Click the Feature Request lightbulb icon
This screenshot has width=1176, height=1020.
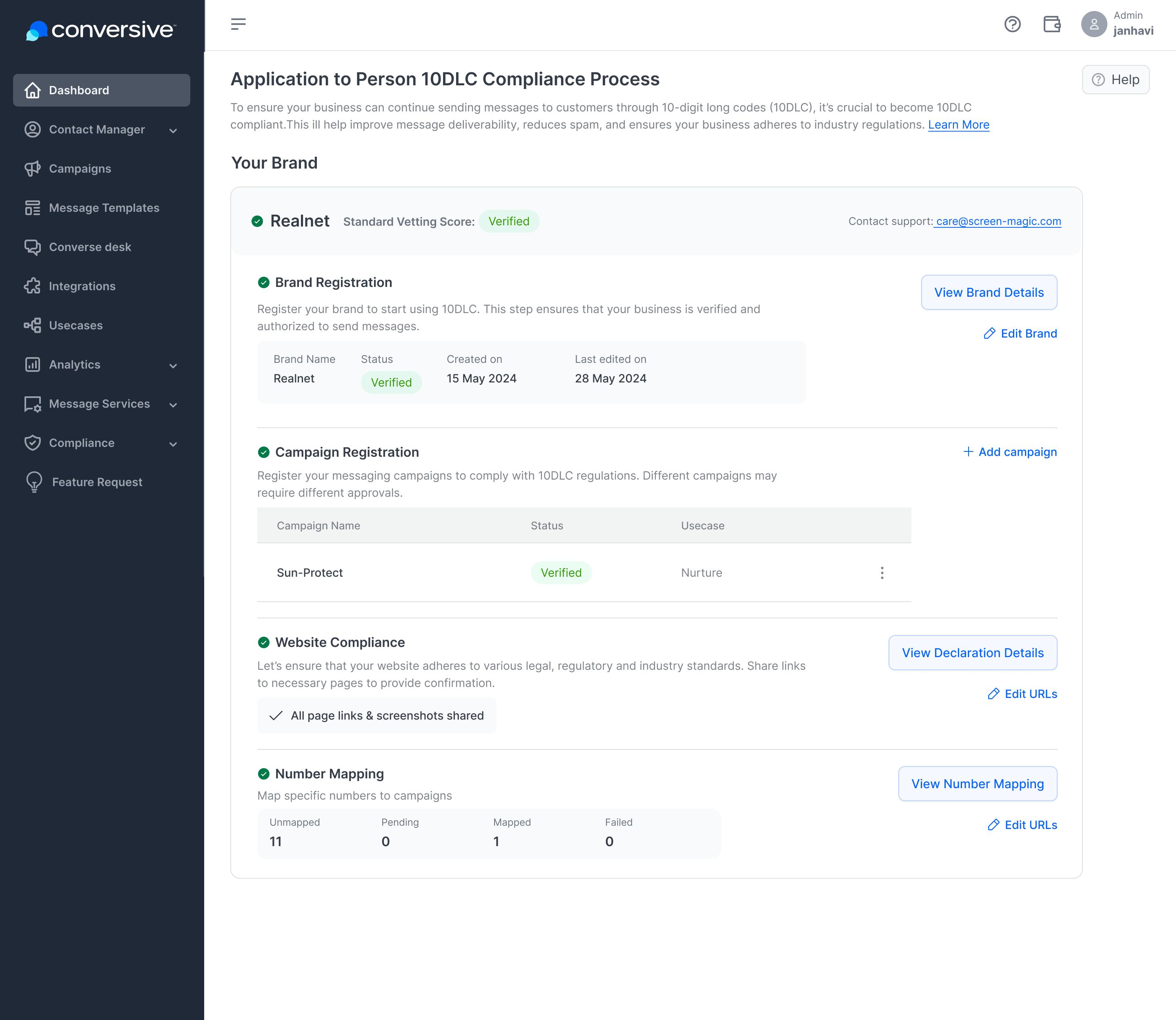click(x=34, y=482)
